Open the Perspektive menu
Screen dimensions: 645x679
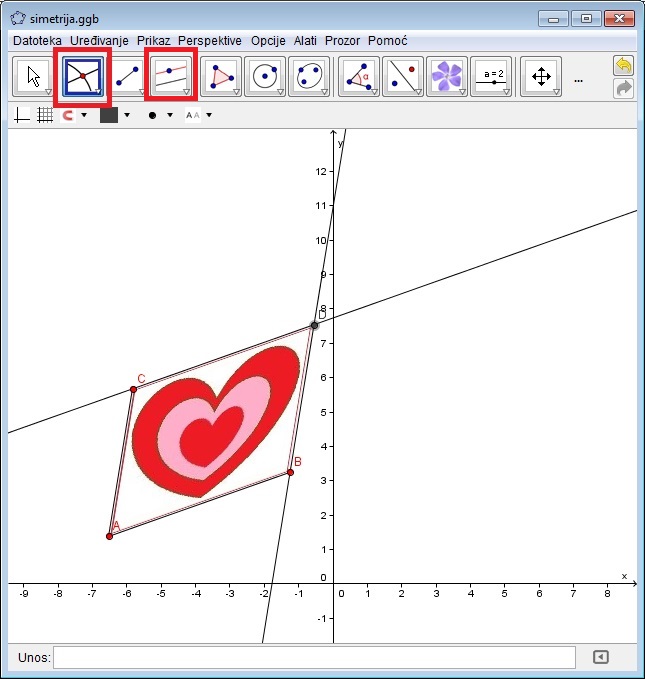coord(210,41)
